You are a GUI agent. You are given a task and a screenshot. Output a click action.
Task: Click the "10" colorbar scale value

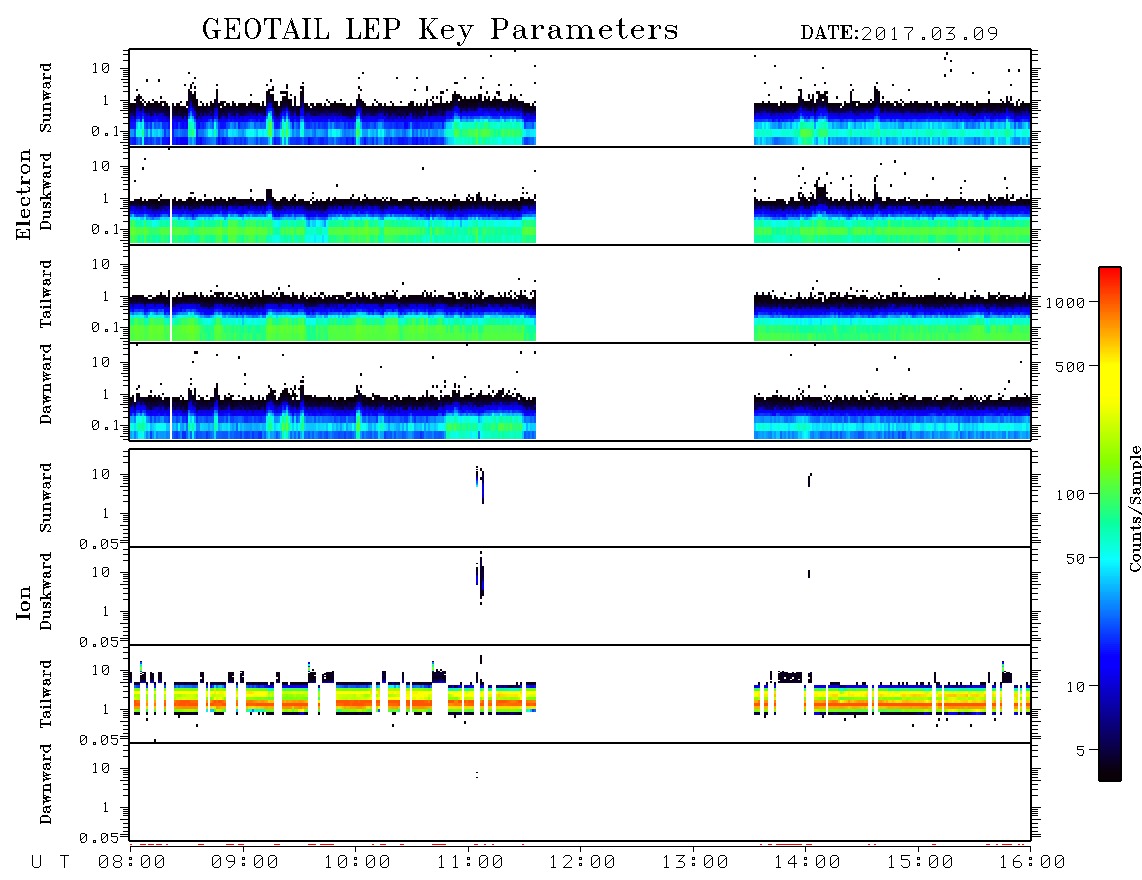(1075, 687)
